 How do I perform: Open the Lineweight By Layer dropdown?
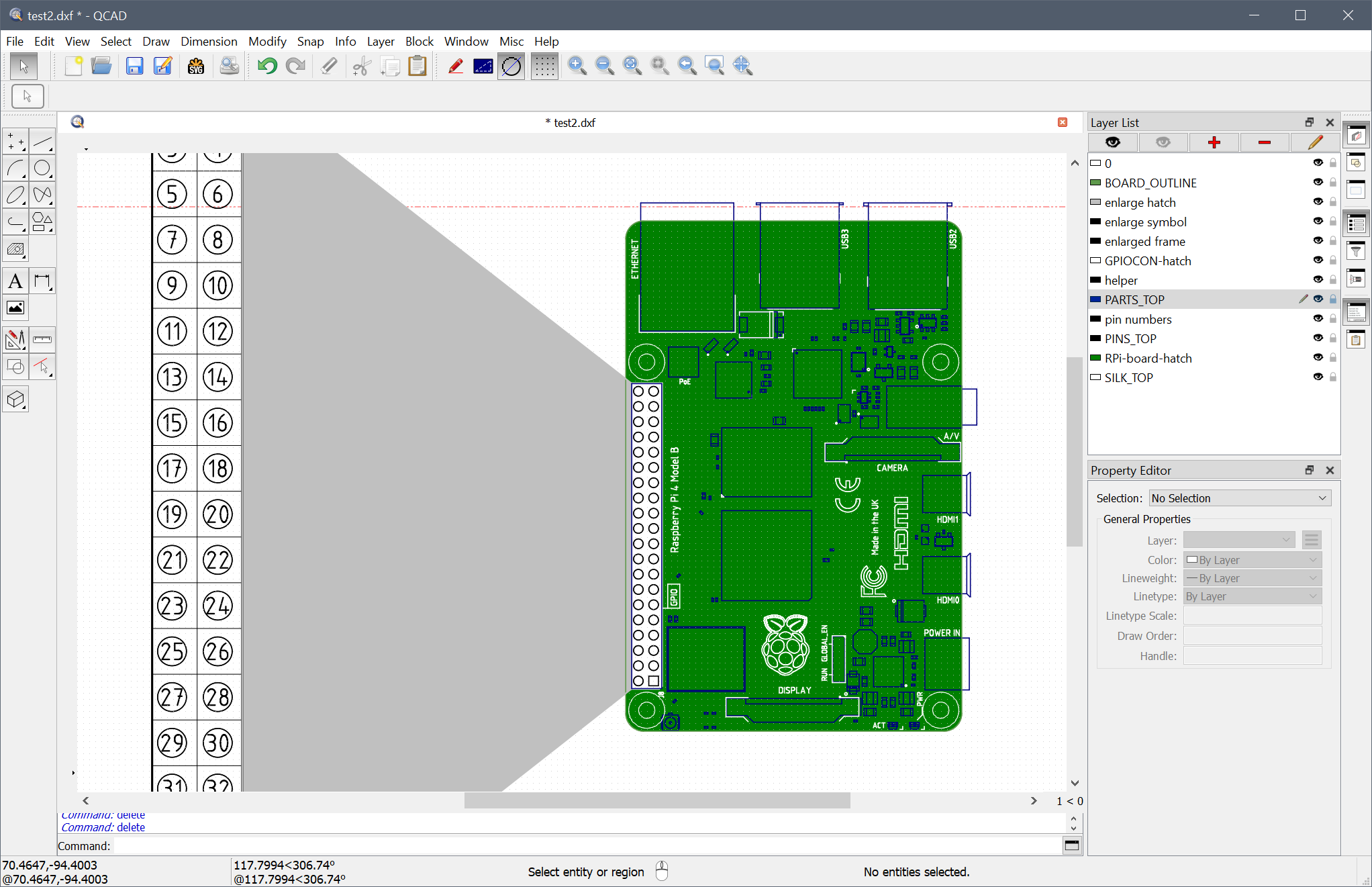1253,578
